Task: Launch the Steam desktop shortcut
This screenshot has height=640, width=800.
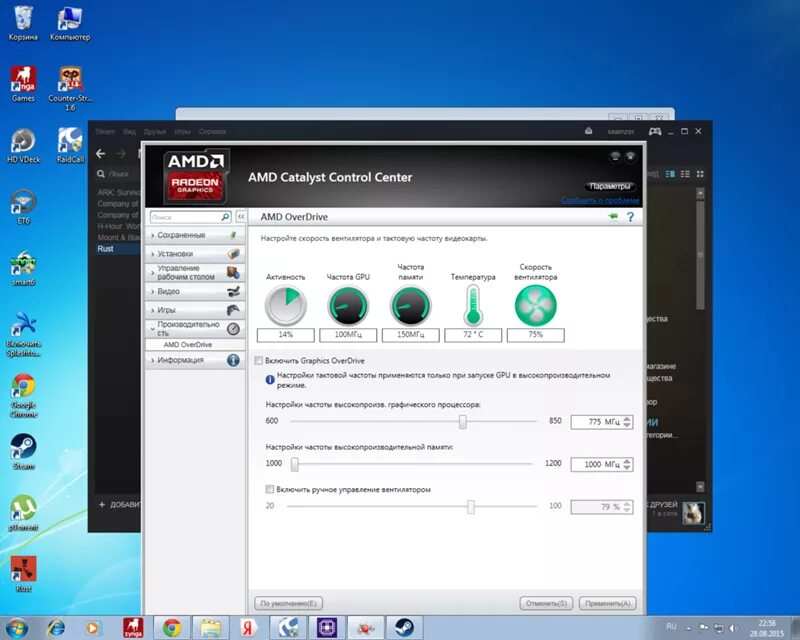Action: pos(23,452)
